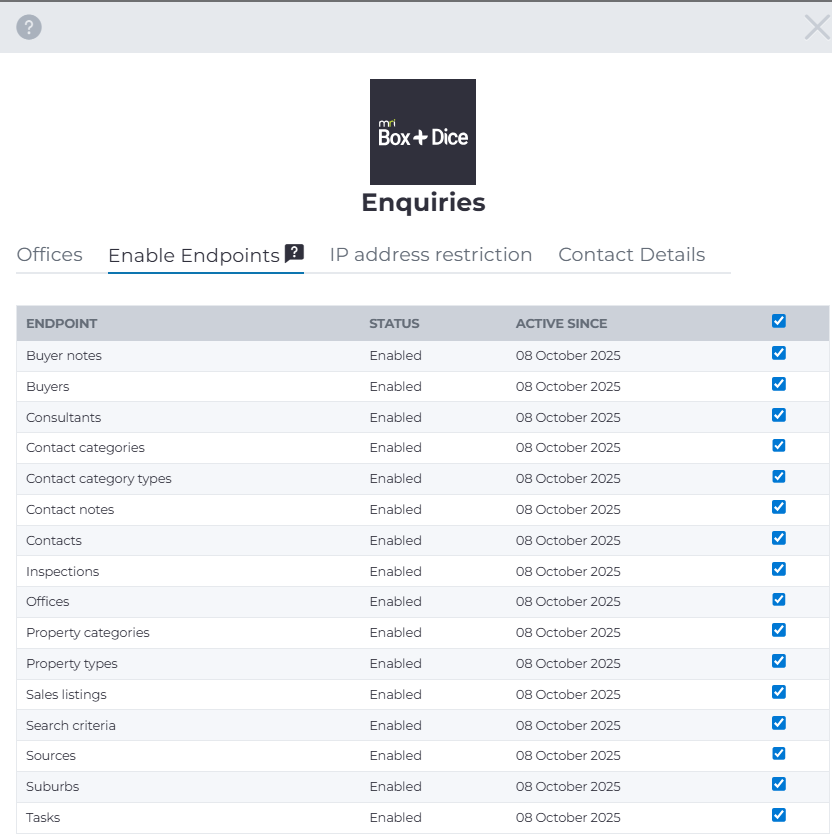Disable the Contact categories endpoint

[x=779, y=446]
